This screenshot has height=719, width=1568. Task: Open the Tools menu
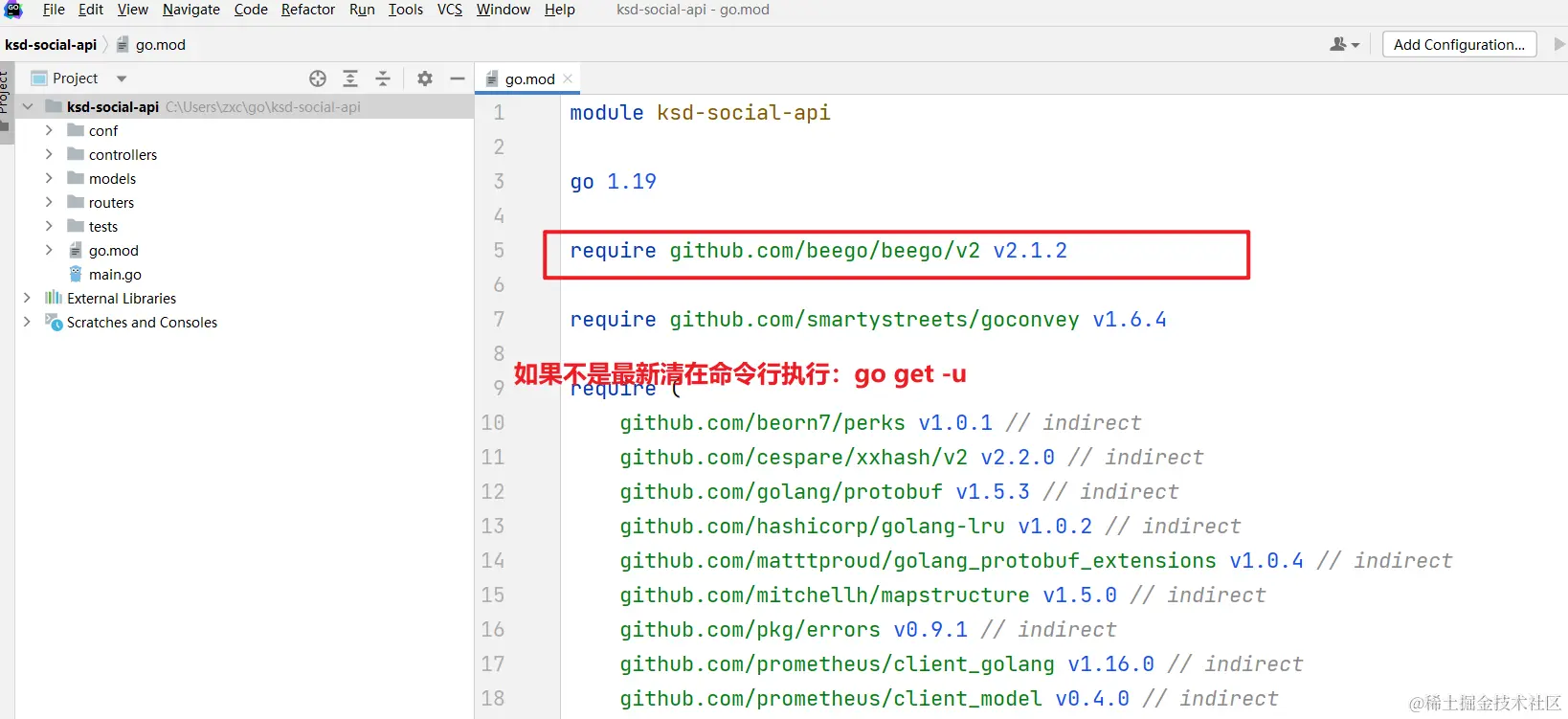point(406,10)
